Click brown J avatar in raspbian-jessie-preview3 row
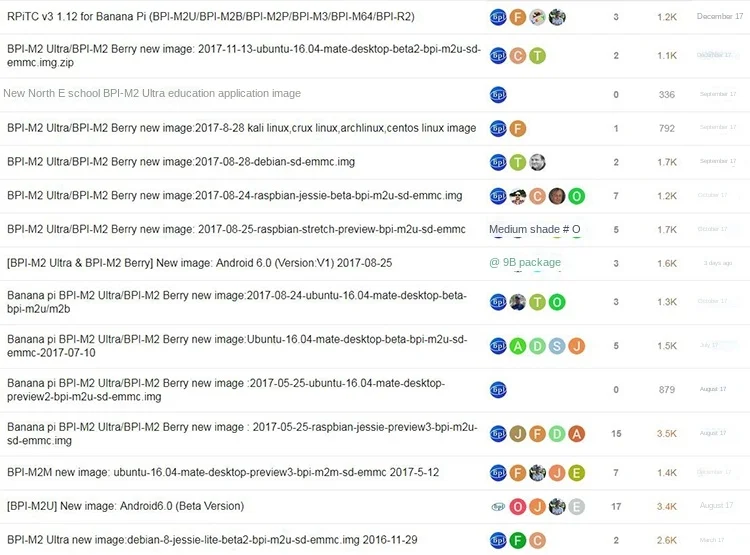Image resolution: width=750 pixels, height=555 pixels. pos(518,434)
